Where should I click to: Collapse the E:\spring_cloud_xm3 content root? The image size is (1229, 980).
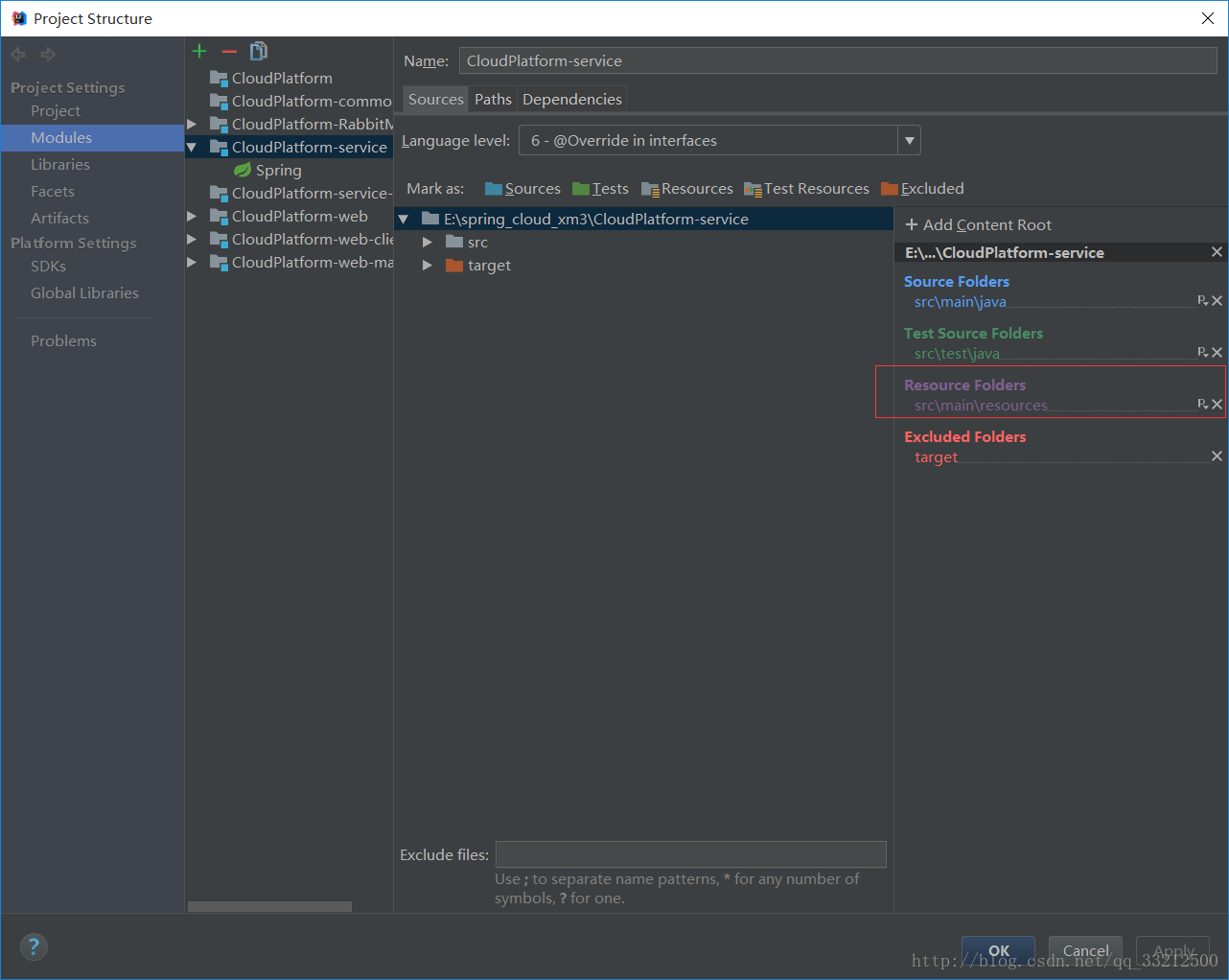coord(404,220)
